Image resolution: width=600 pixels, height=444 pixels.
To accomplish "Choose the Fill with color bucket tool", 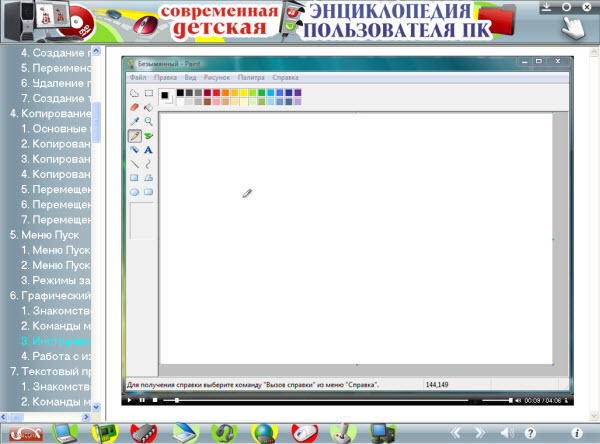I will click(148, 107).
